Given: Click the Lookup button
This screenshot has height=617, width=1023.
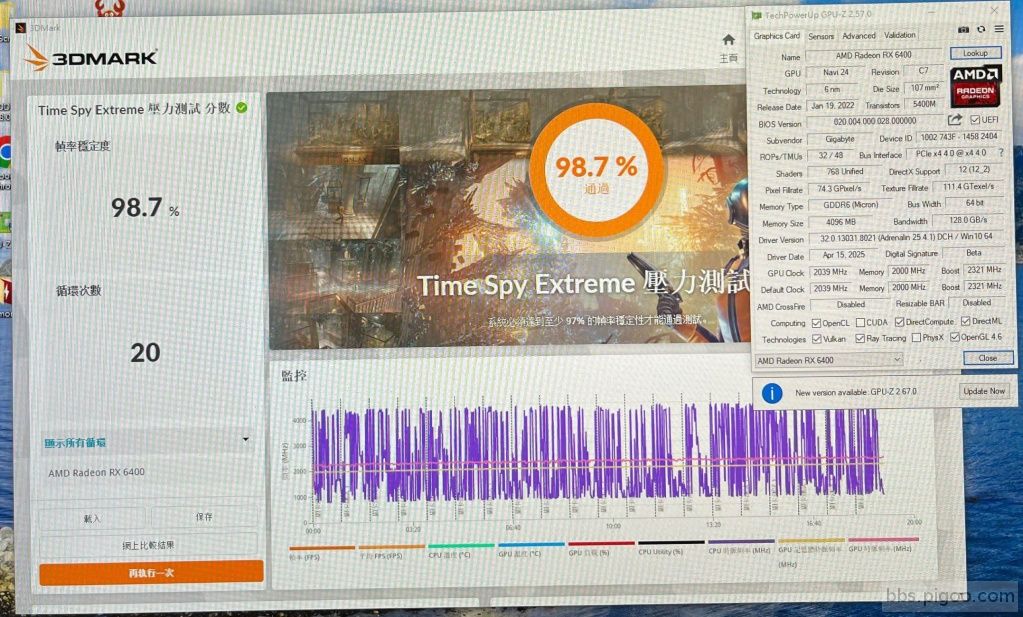Looking at the screenshot, I should click(x=975, y=53).
